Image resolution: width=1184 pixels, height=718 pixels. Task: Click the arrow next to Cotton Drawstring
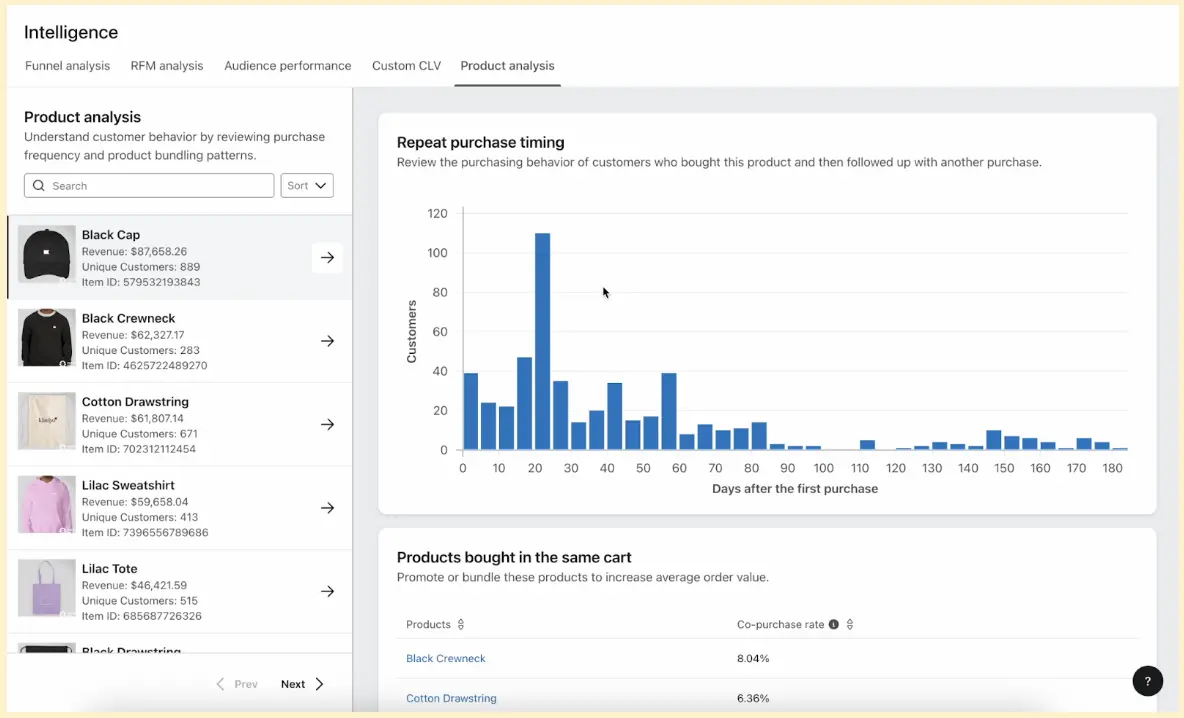pyautogui.click(x=327, y=424)
